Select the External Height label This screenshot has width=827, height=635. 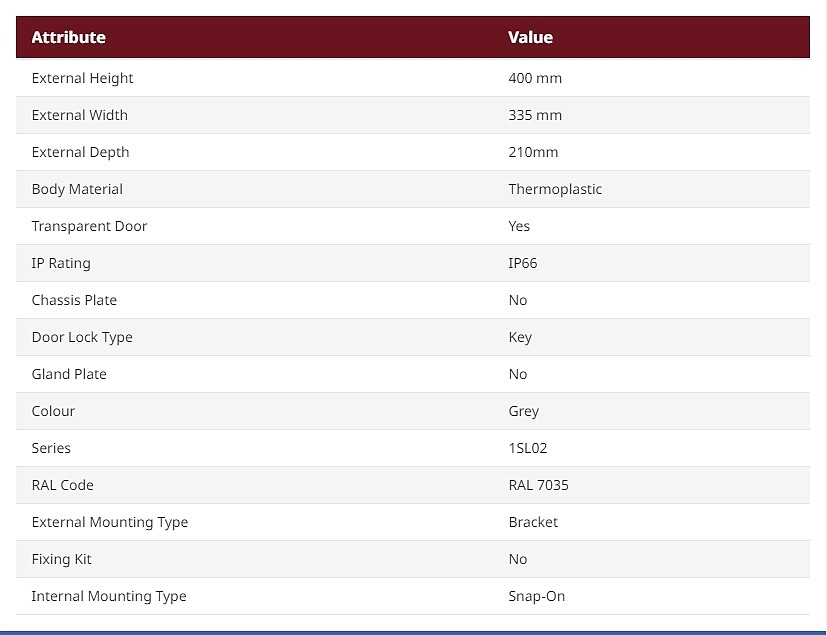(x=82, y=78)
